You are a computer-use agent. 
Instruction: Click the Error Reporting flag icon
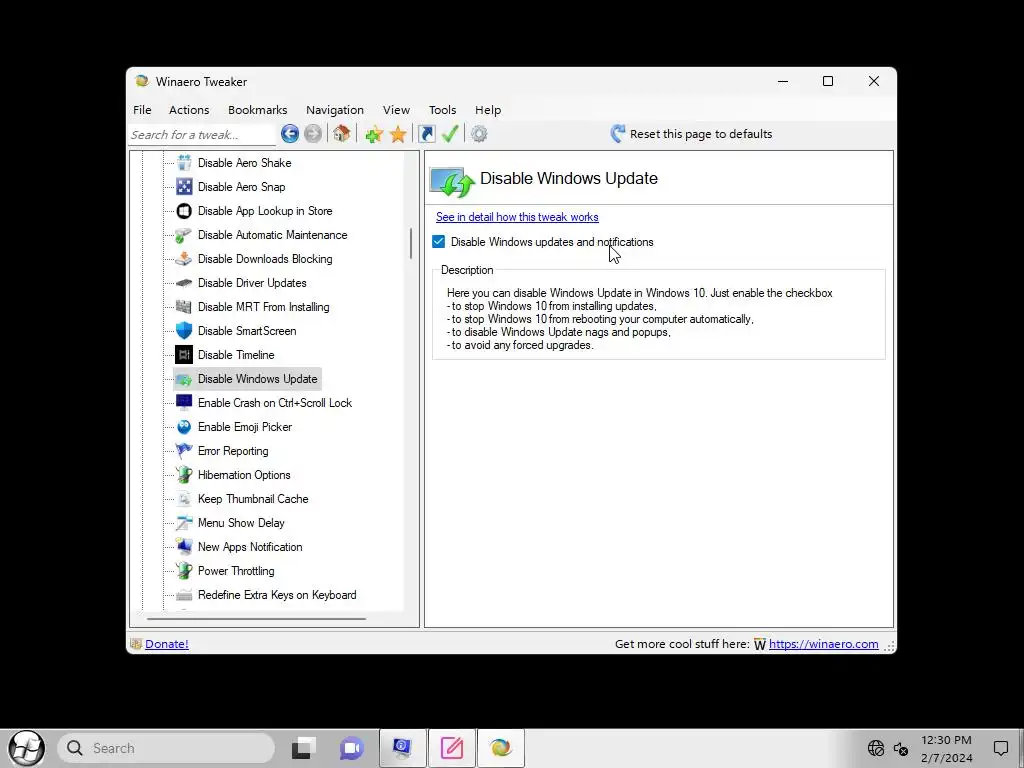[184, 451]
